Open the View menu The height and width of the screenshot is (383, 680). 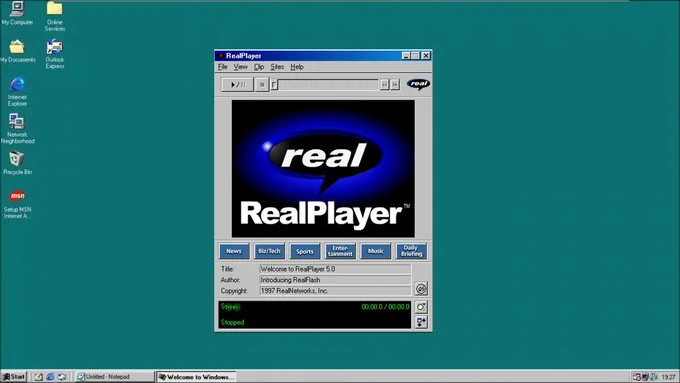click(240, 67)
